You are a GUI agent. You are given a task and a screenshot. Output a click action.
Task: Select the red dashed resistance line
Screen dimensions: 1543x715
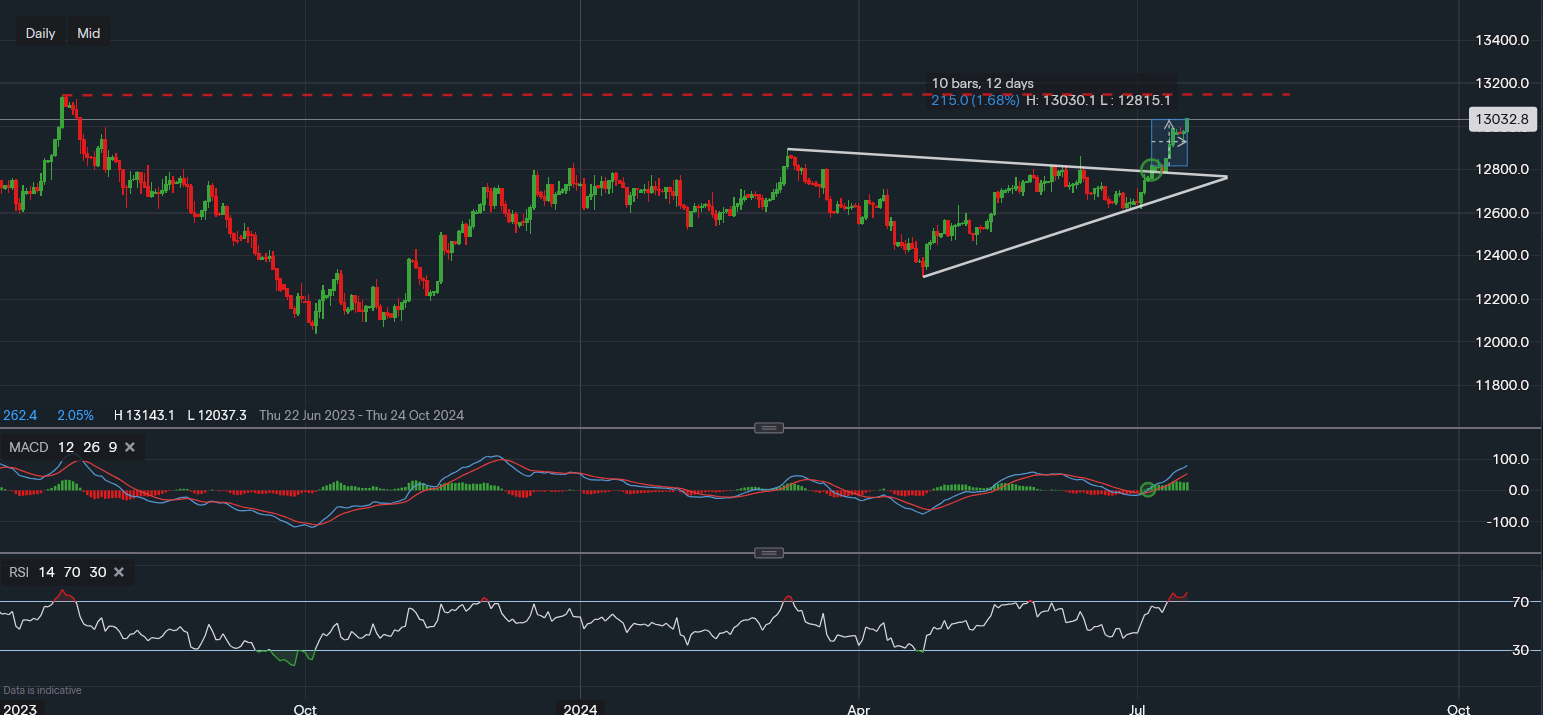600,95
